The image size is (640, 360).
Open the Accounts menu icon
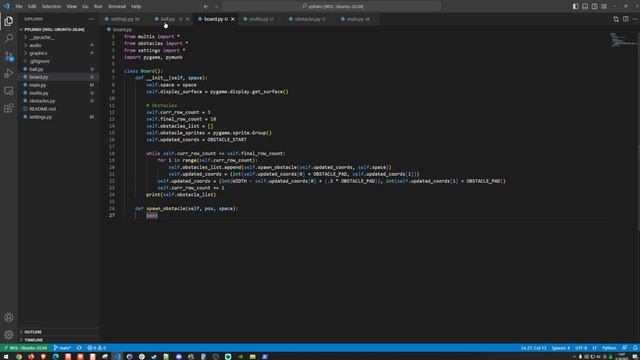(9, 317)
